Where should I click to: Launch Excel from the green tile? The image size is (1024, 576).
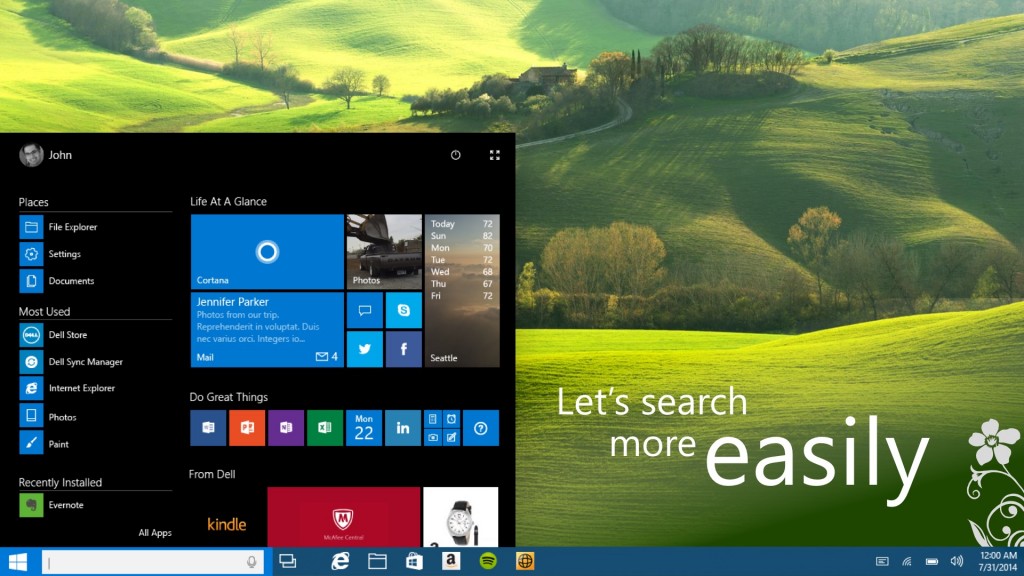[325, 428]
